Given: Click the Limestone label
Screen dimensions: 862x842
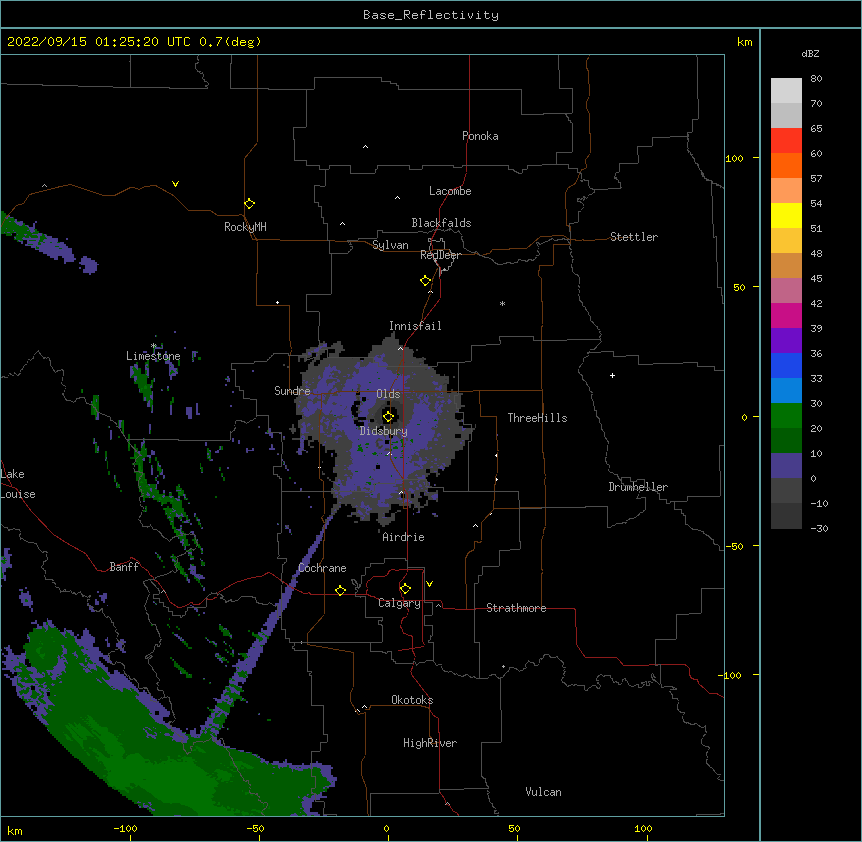Looking at the screenshot, I should pos(153,356).
